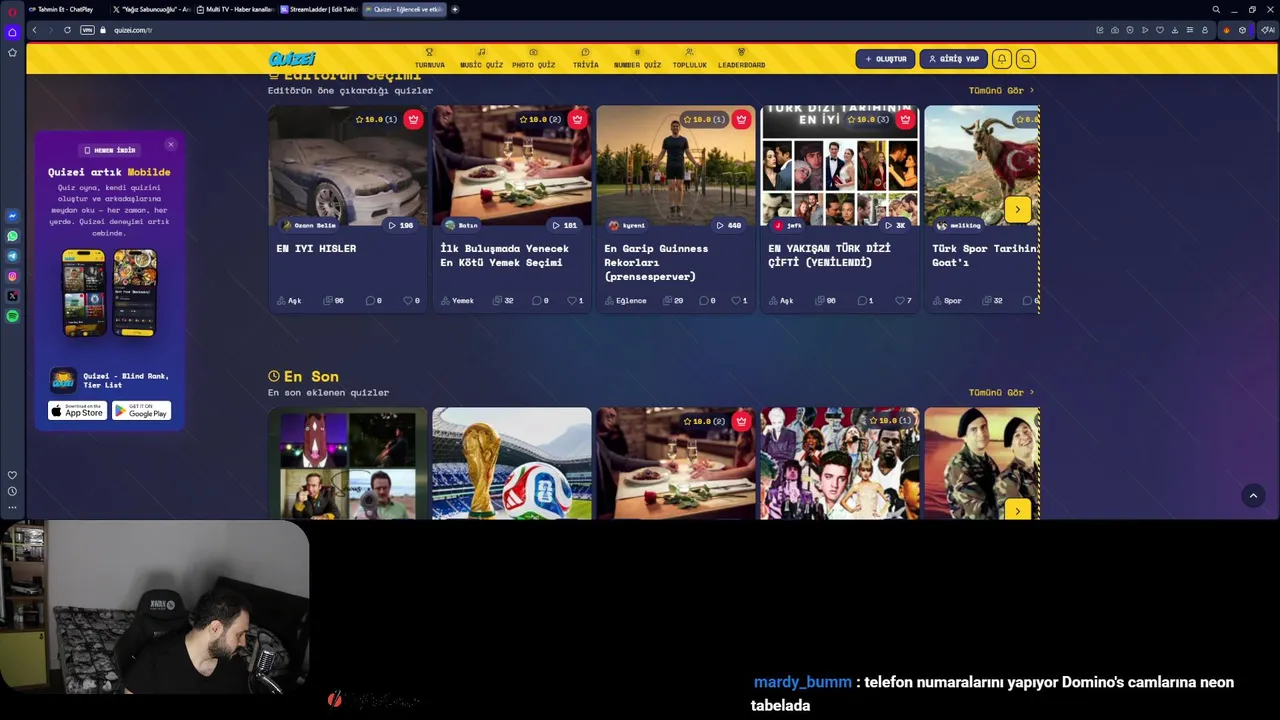The height and width of the screenshot is (720, 1280).
Task: Open a new browser tab
Action: [455, 9]
